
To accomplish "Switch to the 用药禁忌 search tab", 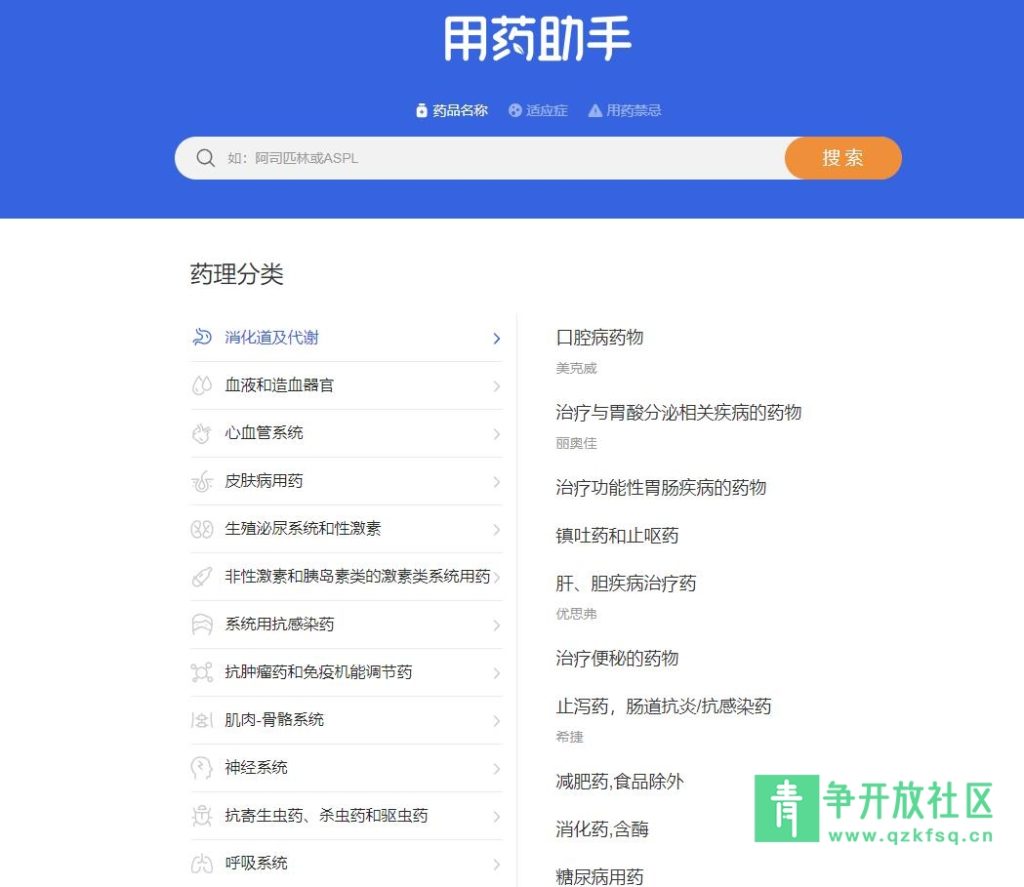I will pos(625,110).
